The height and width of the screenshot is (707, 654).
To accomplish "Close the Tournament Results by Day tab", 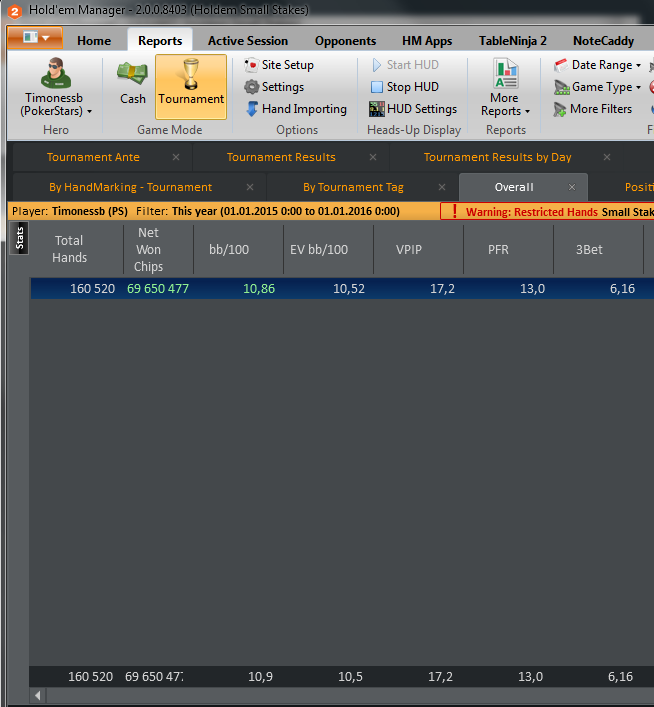I will pyautogui.click(x=607, y=157).
